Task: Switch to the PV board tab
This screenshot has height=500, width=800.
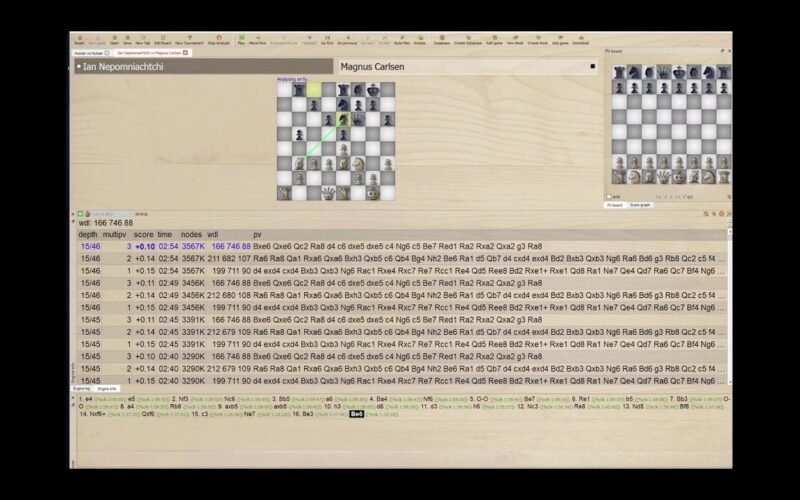Action: point(615,205)
